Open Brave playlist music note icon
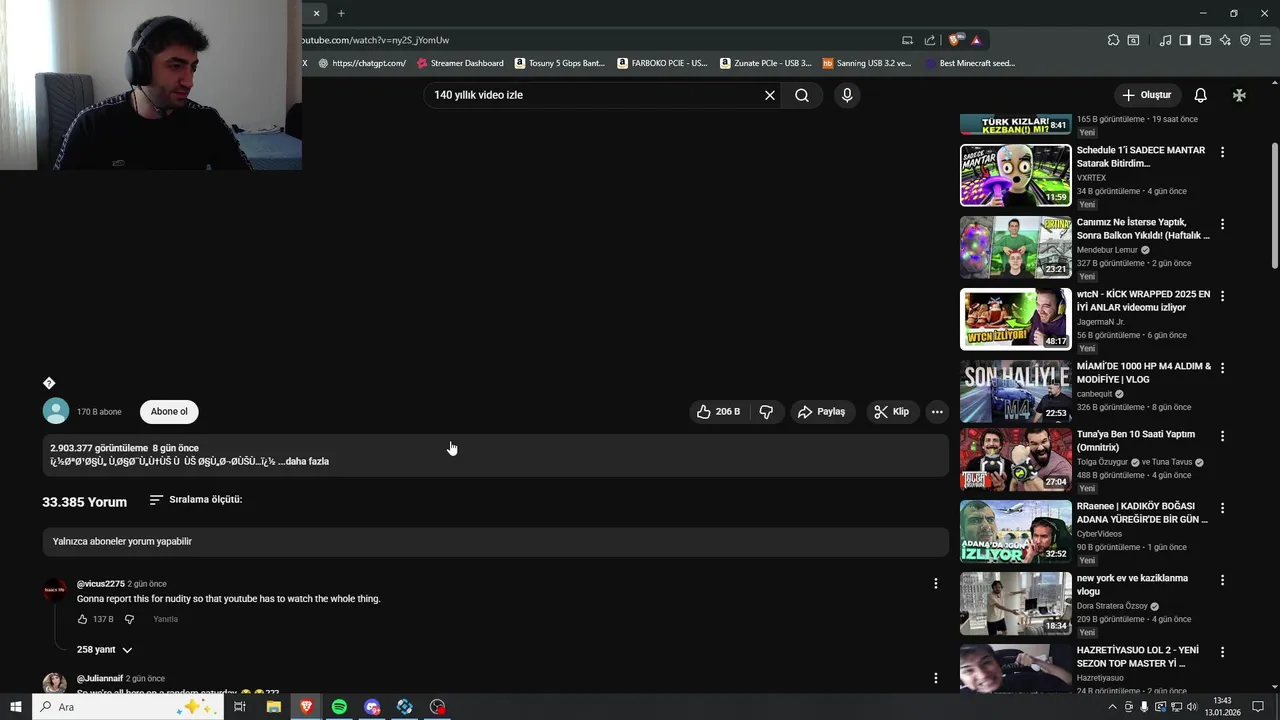Image resolution: width=1280 pixels, height=720 pixels. pyautogui.click(x=1165, y=40)
